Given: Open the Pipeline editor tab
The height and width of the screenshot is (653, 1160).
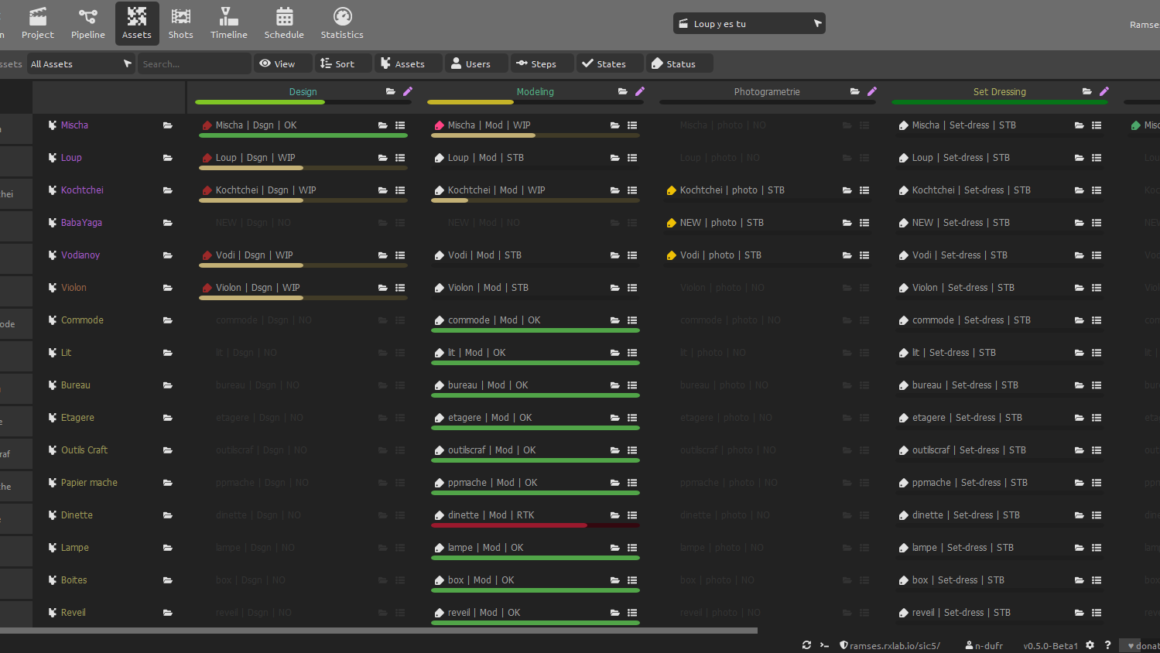Looking at the screenshot, I should pyautogui.click(x=88, y=23).
